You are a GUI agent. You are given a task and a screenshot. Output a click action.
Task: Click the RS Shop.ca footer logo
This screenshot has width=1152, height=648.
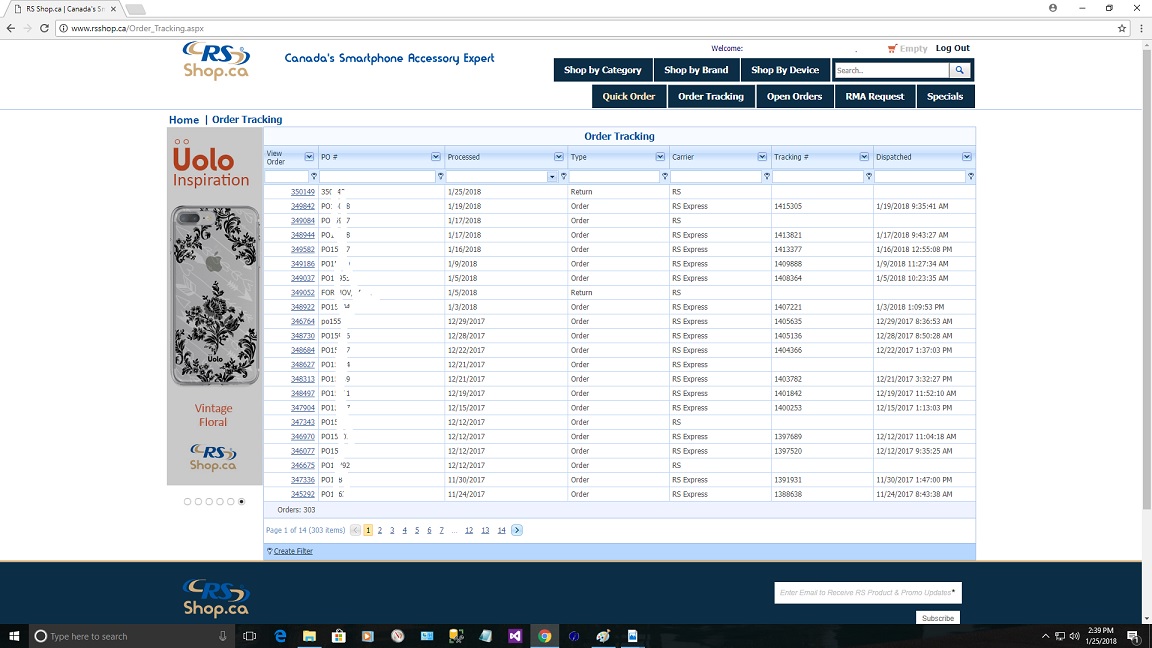pos(216,597)
